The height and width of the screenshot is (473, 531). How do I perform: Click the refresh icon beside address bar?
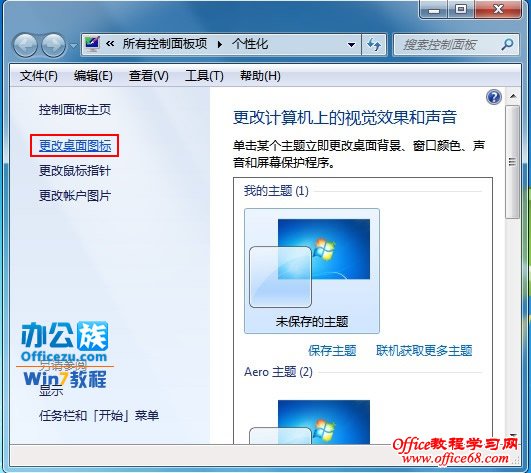(374, 44)
